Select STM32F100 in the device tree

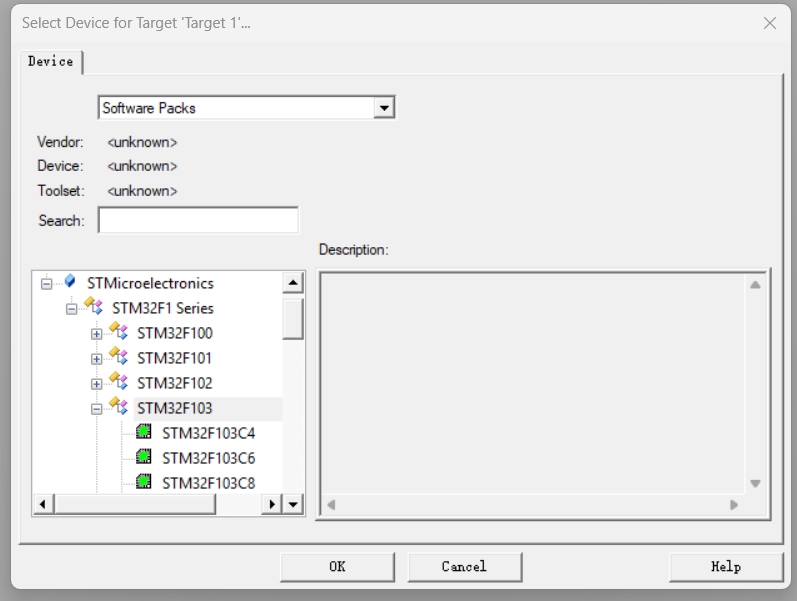[175, 333]
